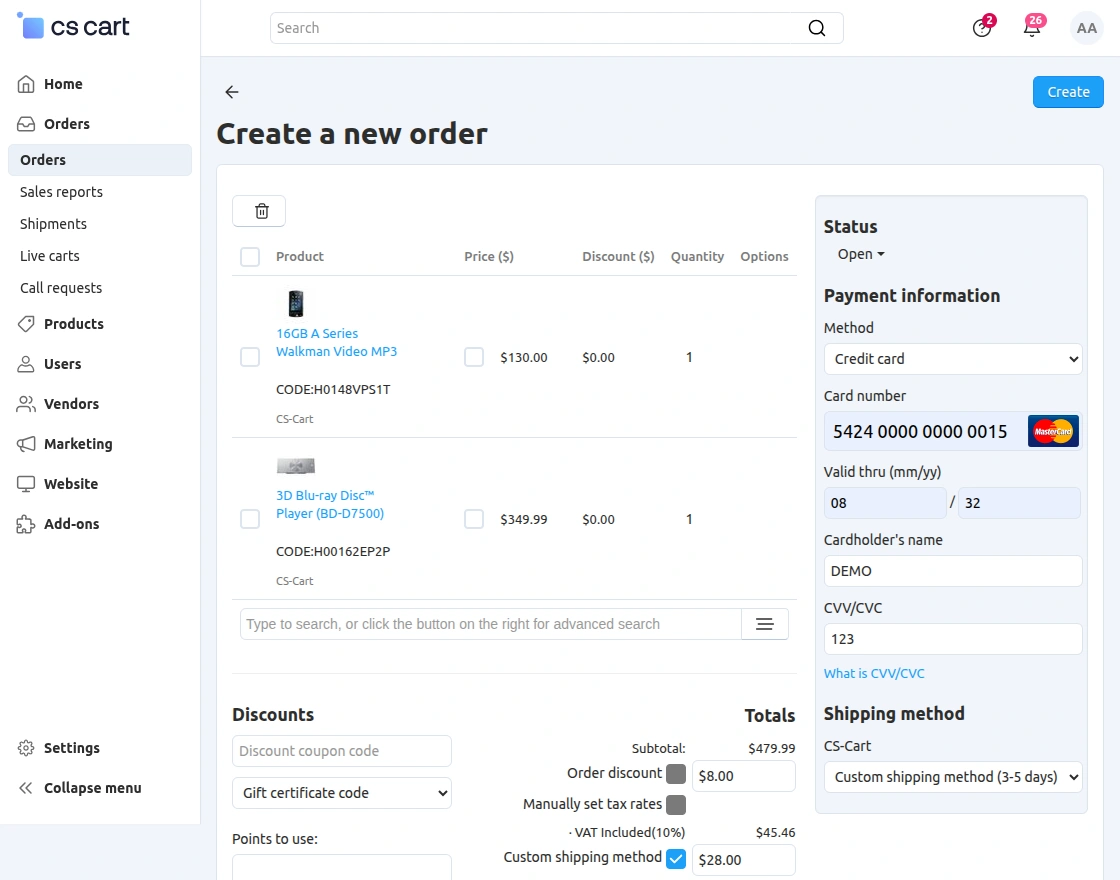The height and width of the screenshot is (880, 1120).
Task: Open the shipping method dropdown
Action: [953, 777]
